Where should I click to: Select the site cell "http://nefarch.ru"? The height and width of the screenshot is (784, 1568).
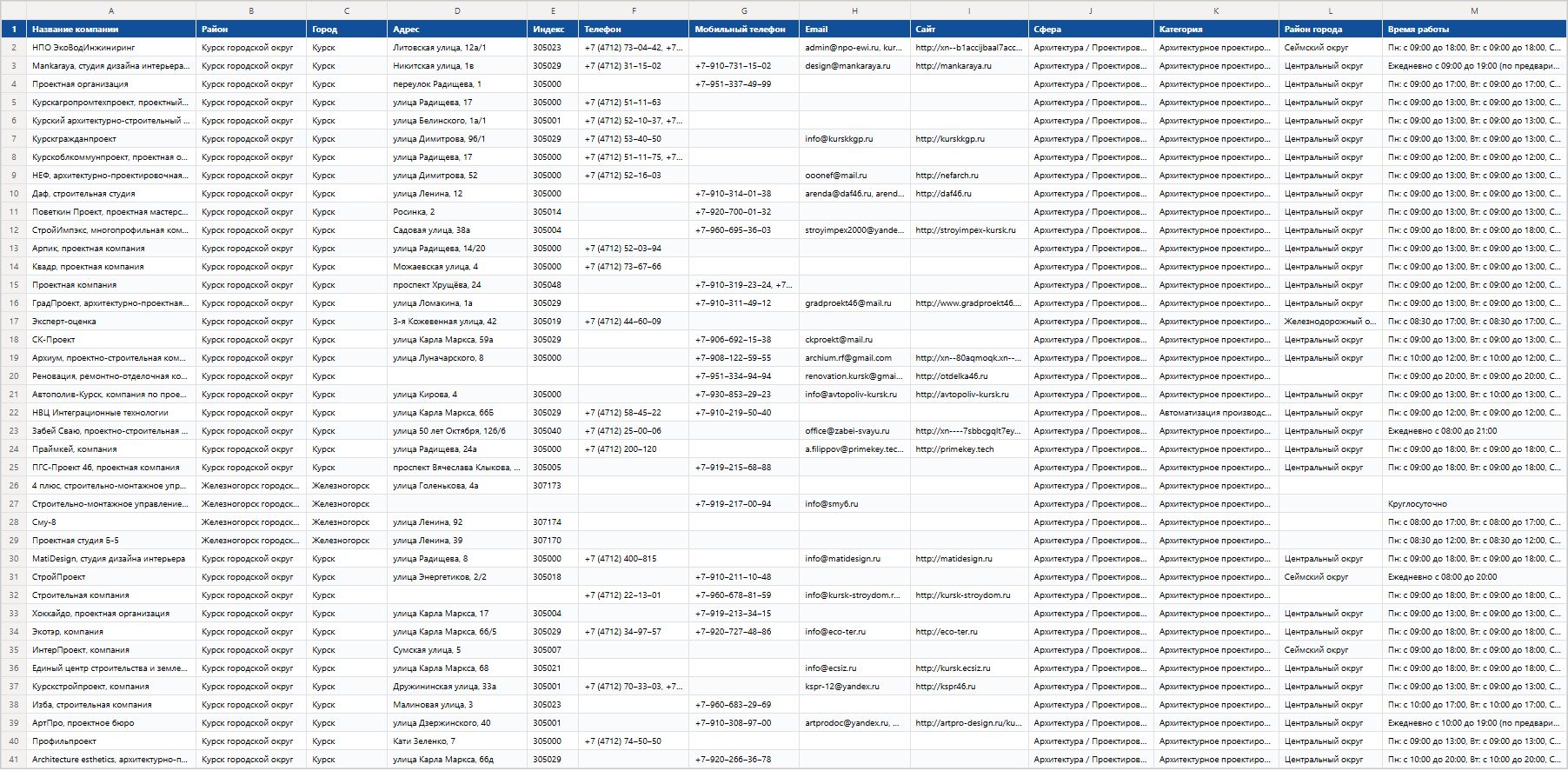969,176
